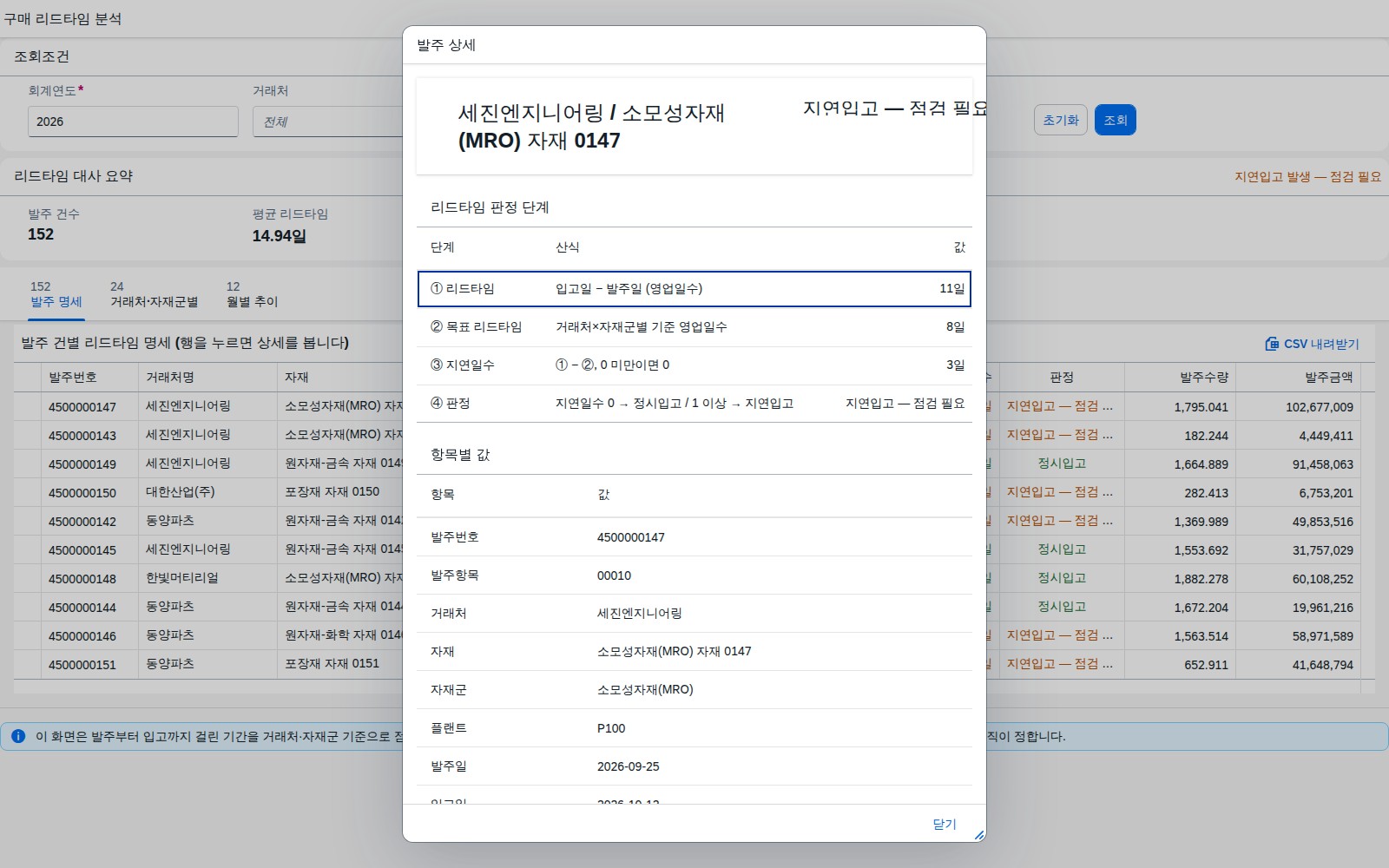
Task: Click the 지연입고 발생 status message at the right of the summary panel
Action: pos(1308,176)
